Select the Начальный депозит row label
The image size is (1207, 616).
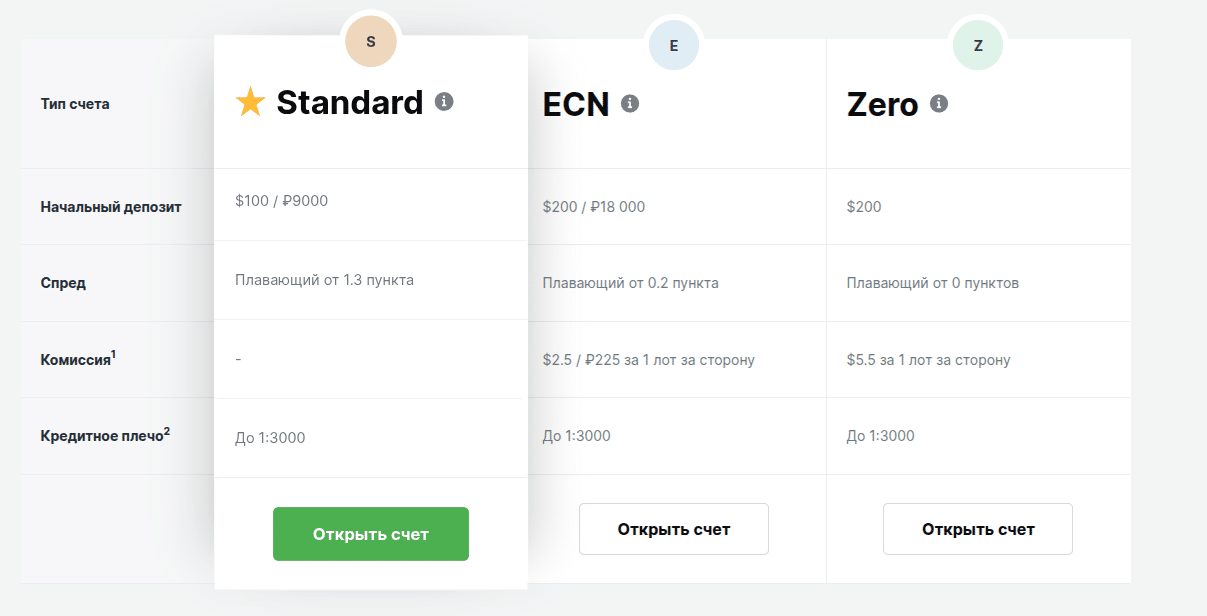click(111, 207)
